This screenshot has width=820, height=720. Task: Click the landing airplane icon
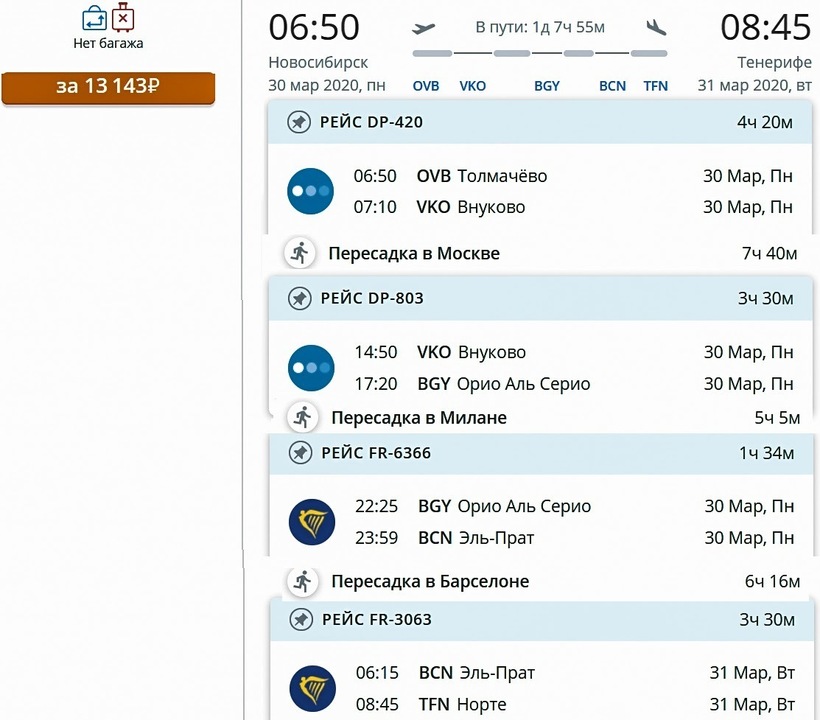click(x=656, y=28)
